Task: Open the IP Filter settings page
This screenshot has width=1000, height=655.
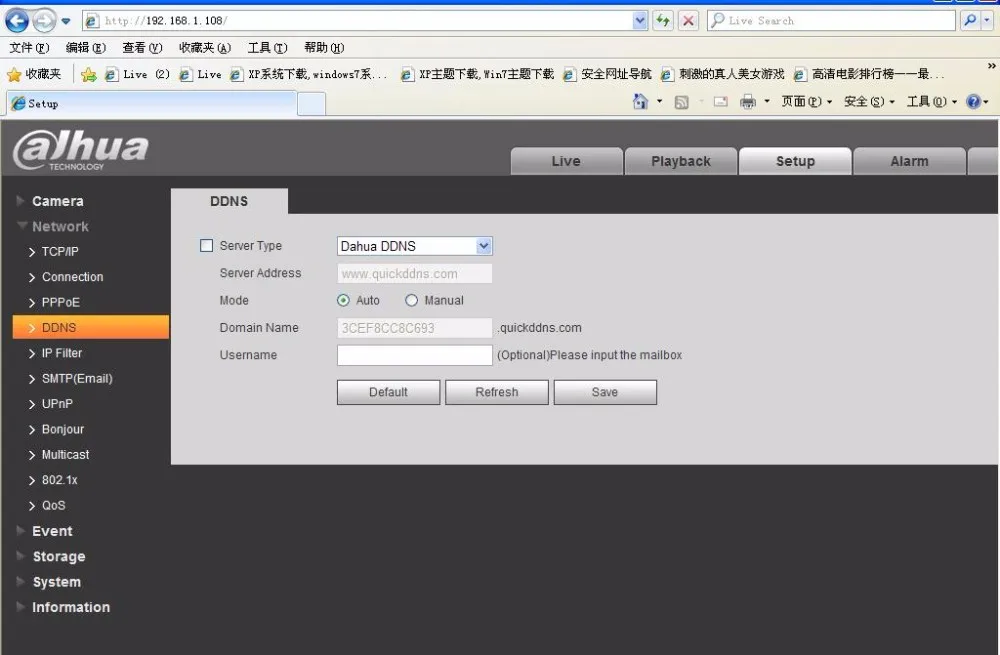Action: coord(62,353)
